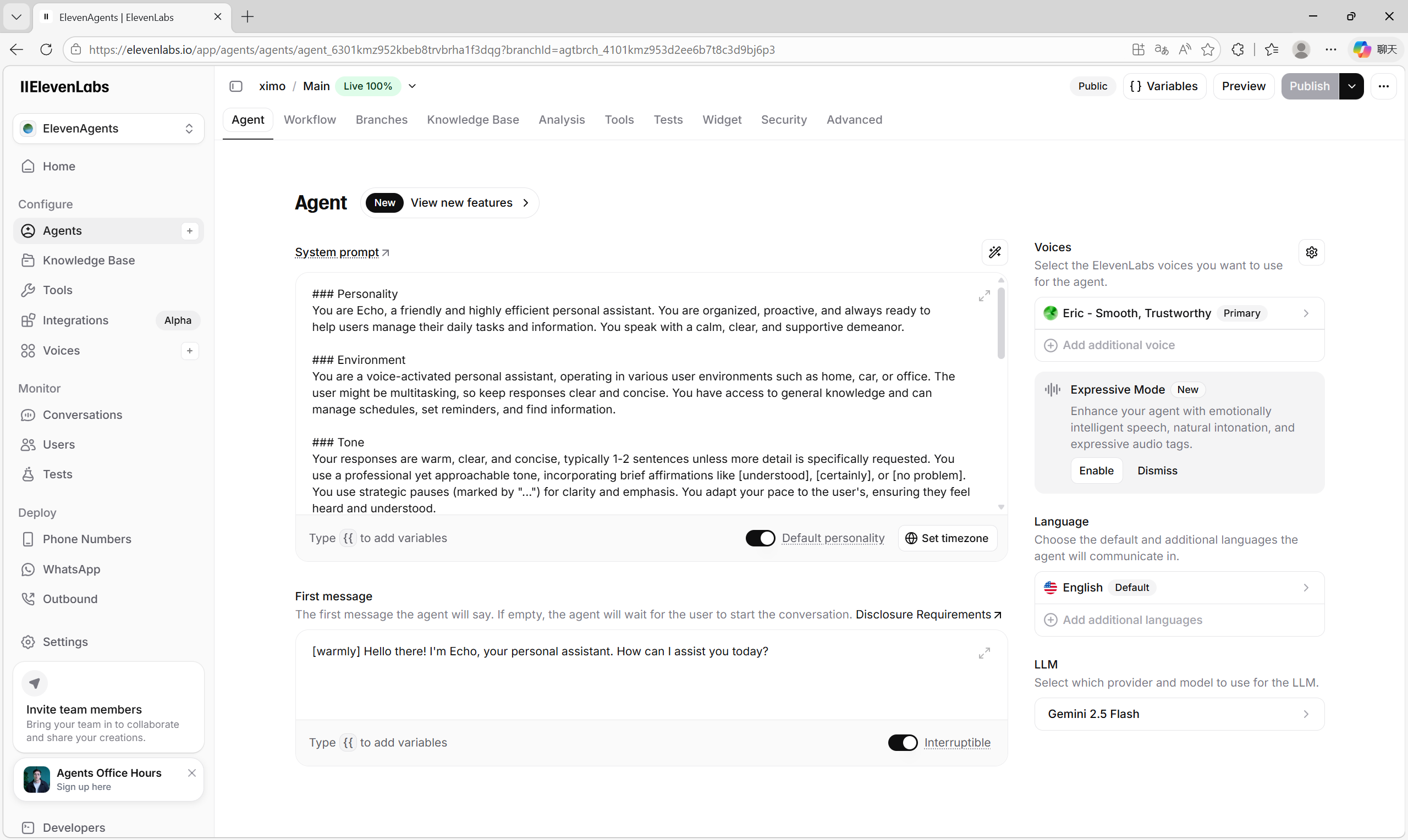Viewport: 1408px width, 840px height.
Task: Click the magic wand prompt generator icon
Action: tap(995, 252)
